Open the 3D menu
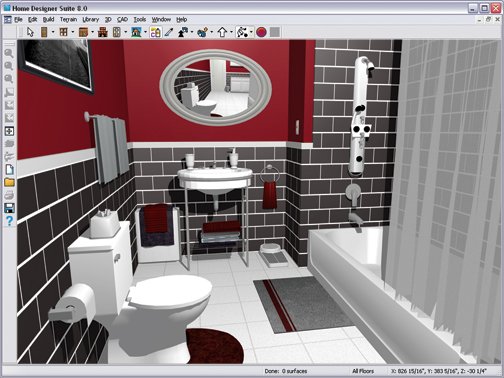Screen dimensions: 504x378 108,20
